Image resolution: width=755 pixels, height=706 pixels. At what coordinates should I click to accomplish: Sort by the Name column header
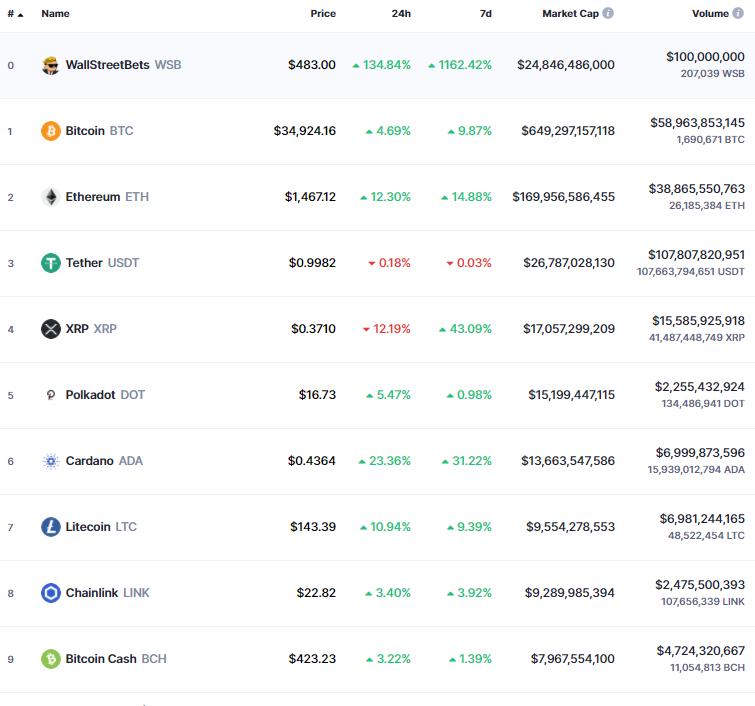55,13
